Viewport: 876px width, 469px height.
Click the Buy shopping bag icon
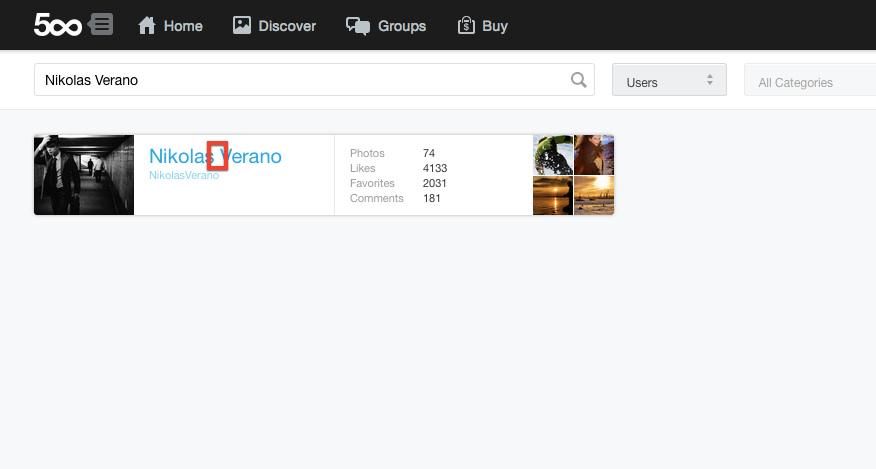[x=466, y=25]
